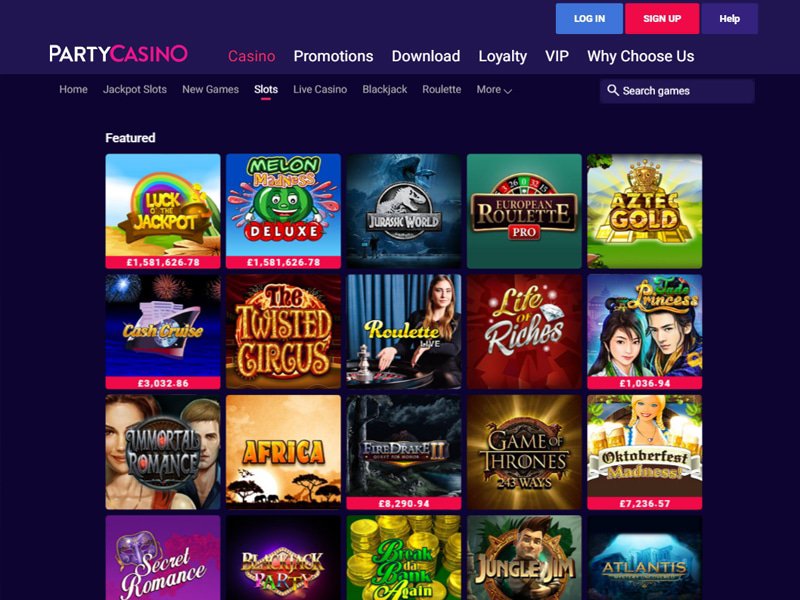Click the LOG IN button

tap(589, 19)
